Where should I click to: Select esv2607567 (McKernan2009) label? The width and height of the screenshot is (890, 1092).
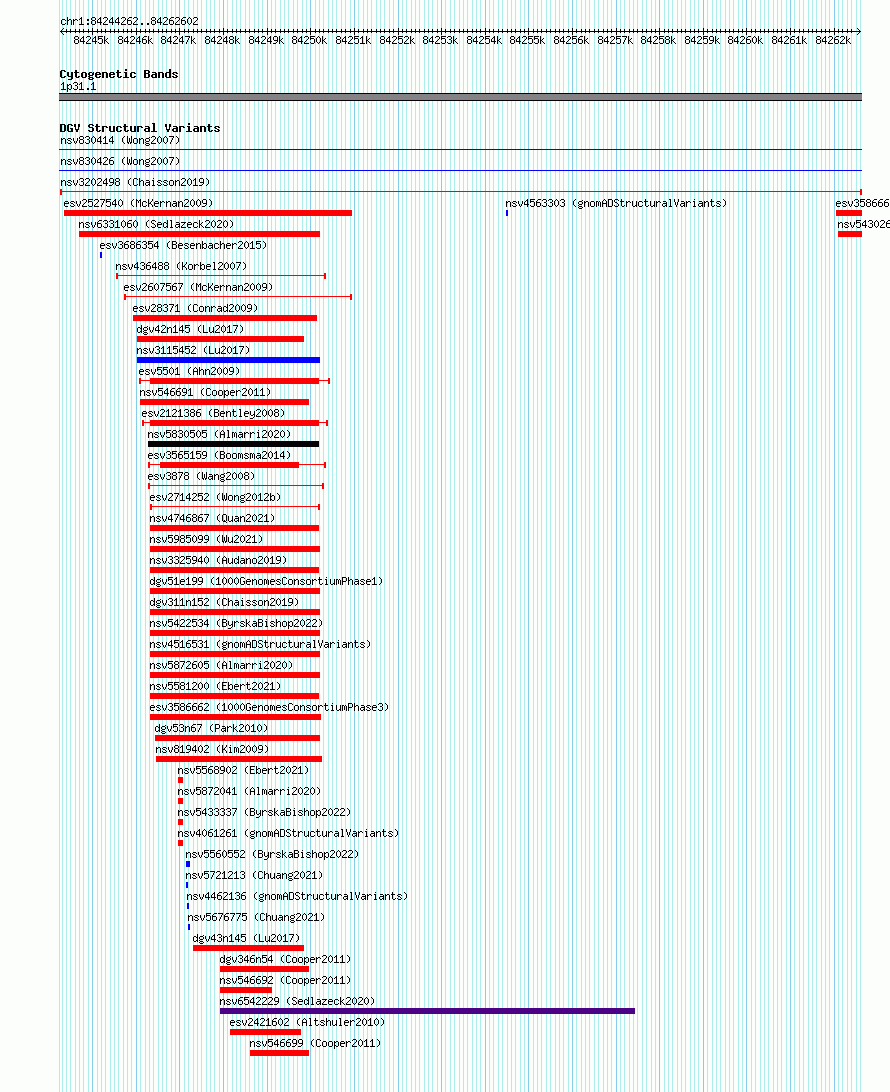198,287
